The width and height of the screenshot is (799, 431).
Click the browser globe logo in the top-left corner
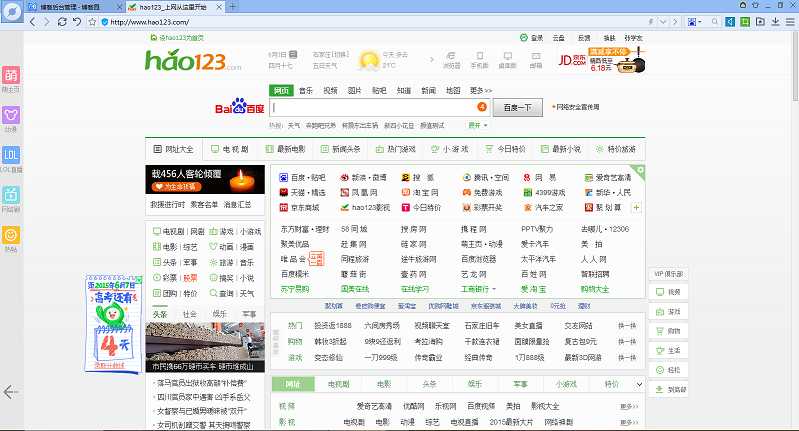(12, 11)
